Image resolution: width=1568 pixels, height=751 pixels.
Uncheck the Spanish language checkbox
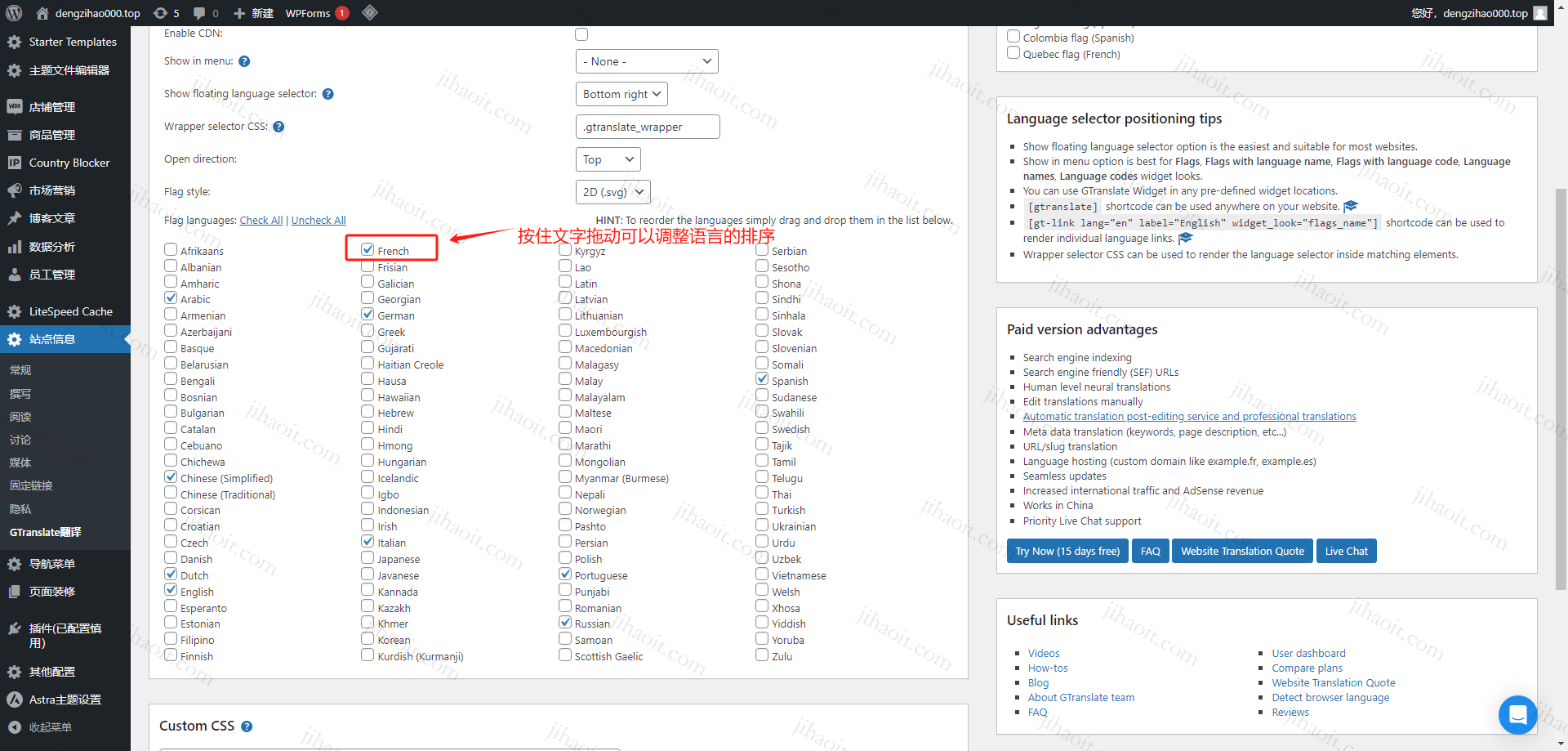(762, 379)
